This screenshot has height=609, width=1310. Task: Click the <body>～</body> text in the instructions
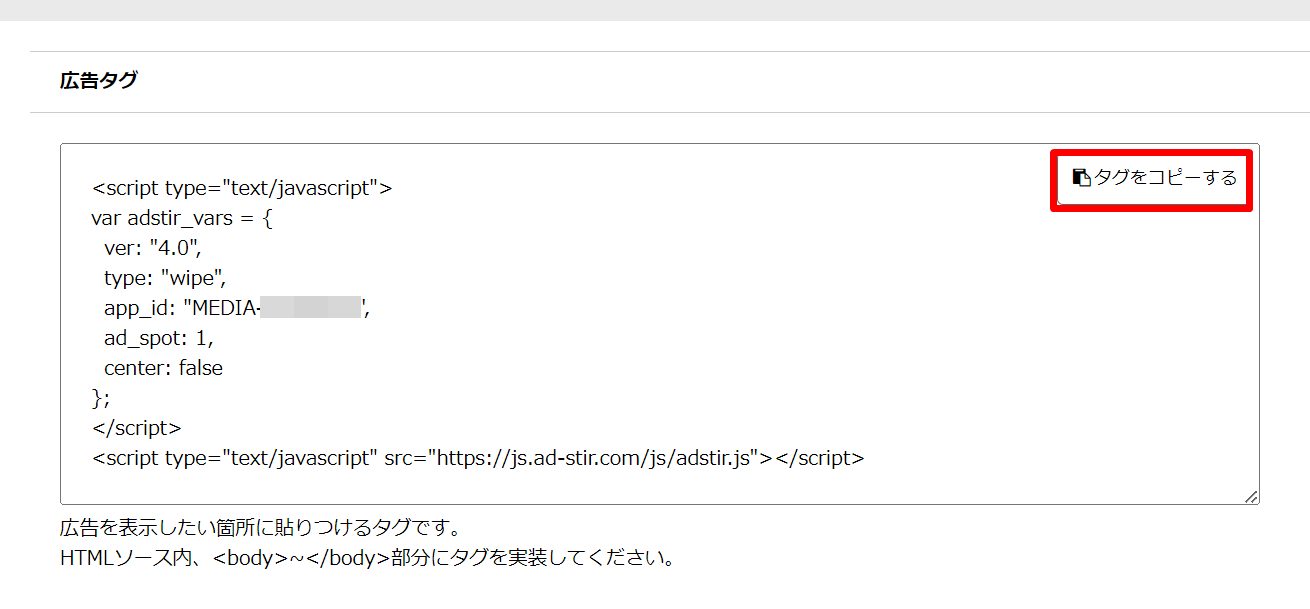[300, 557]
